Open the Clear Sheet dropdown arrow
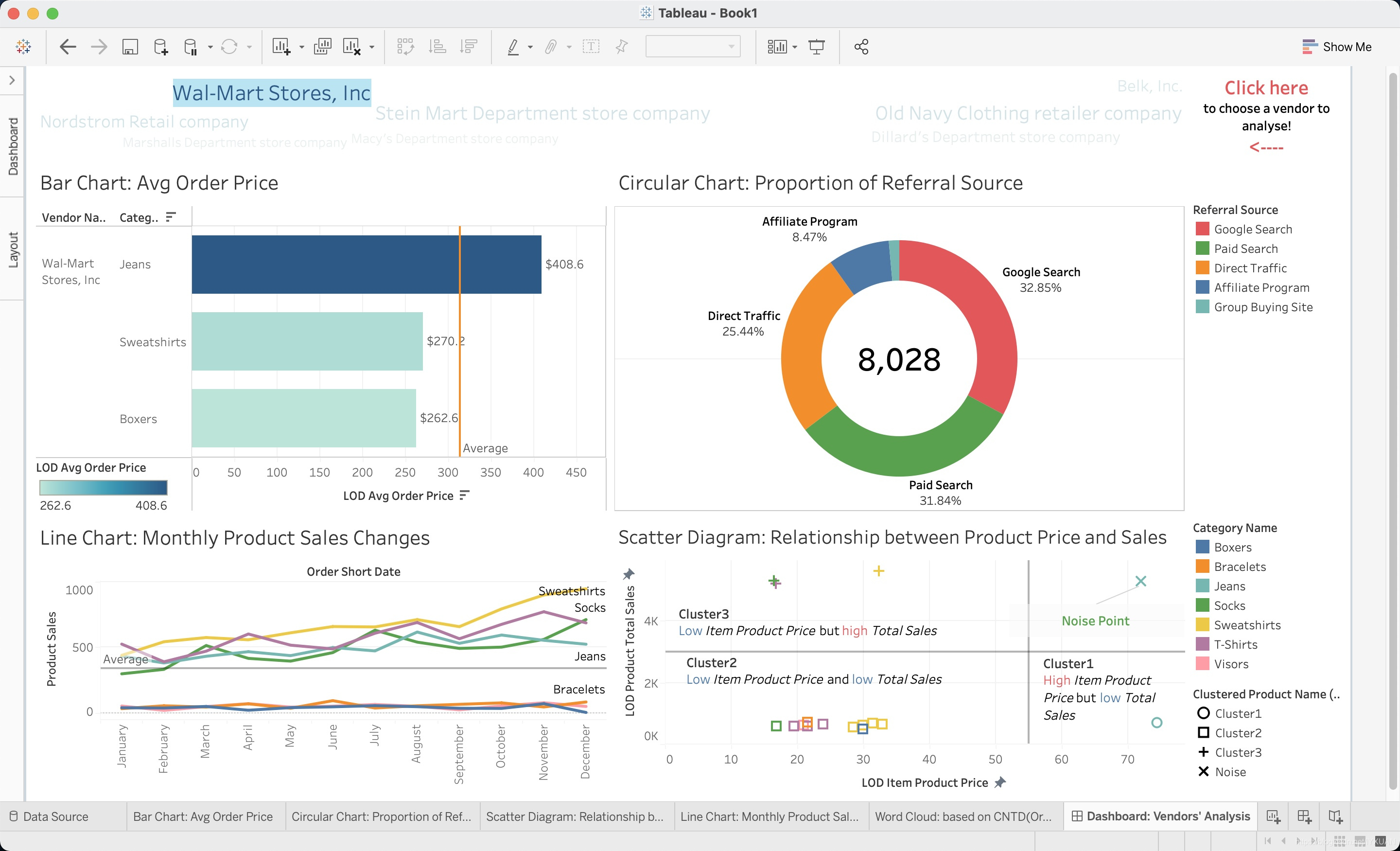The height and width of the screenshot is (851, 1400). [371, 47]
